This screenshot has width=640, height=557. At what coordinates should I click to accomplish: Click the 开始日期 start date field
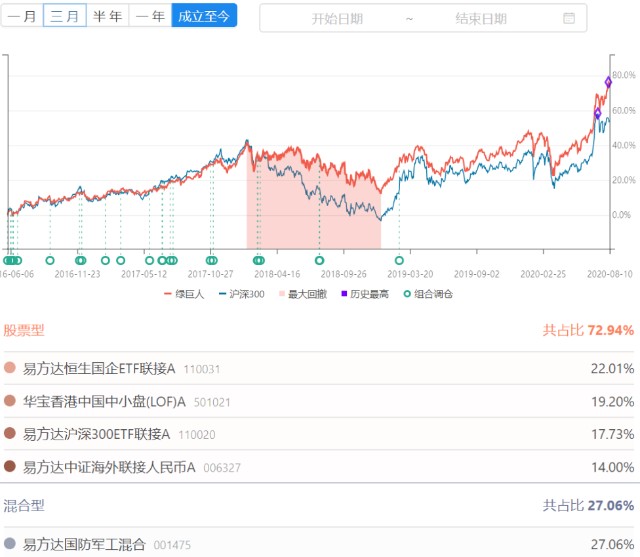click(337, 18)
